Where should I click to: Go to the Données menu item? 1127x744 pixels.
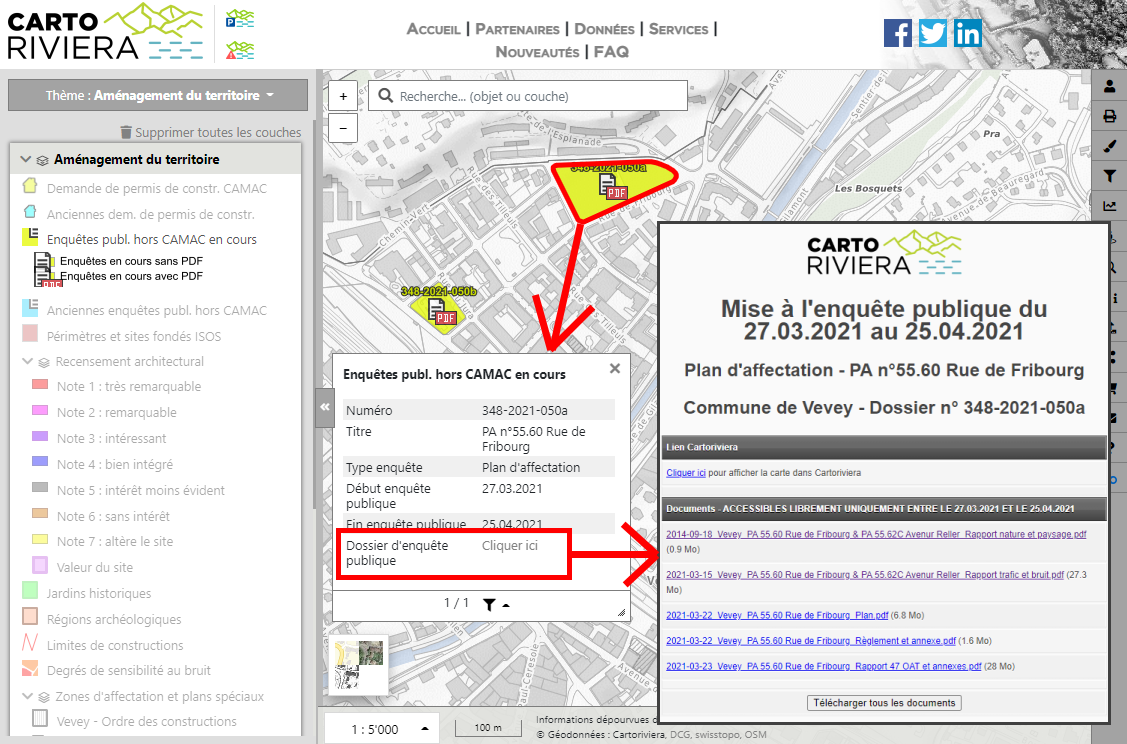tap(604, 29)
